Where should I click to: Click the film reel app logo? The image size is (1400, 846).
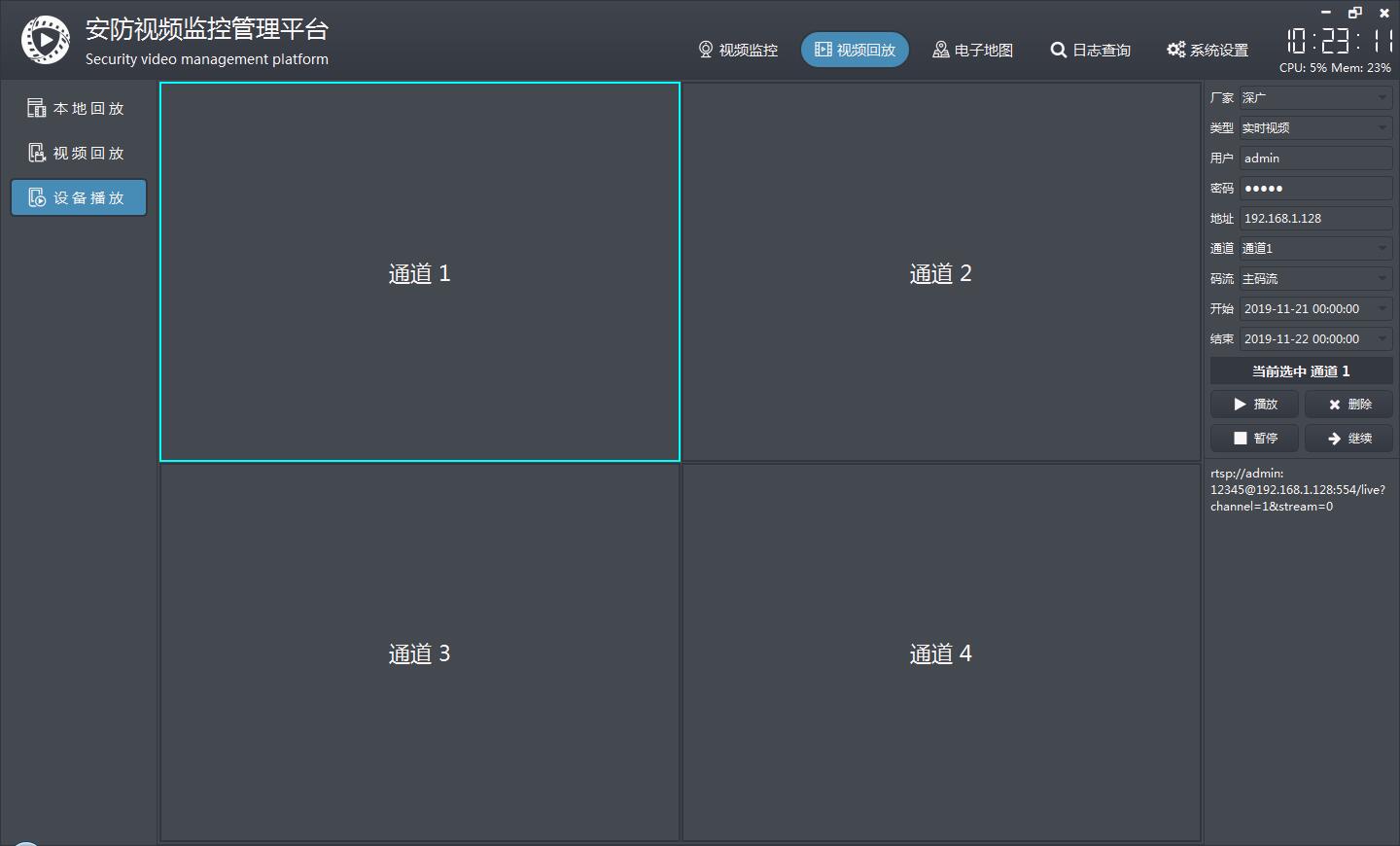[x=46, y=40]
